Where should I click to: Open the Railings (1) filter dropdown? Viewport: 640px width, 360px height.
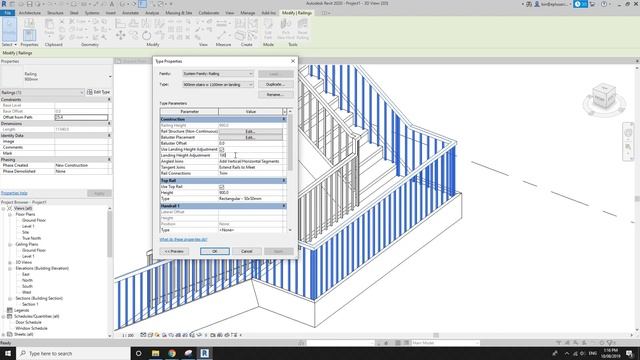pyautogui.click(x=42, y=93)
